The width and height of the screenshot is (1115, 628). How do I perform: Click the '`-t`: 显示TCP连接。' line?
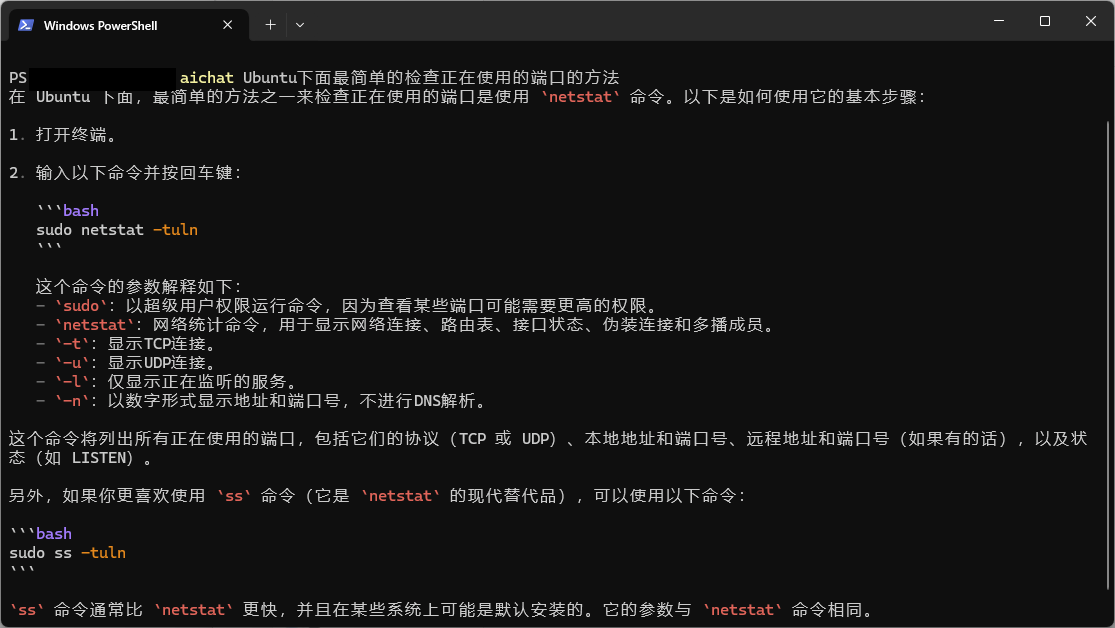tap(127, 344)
